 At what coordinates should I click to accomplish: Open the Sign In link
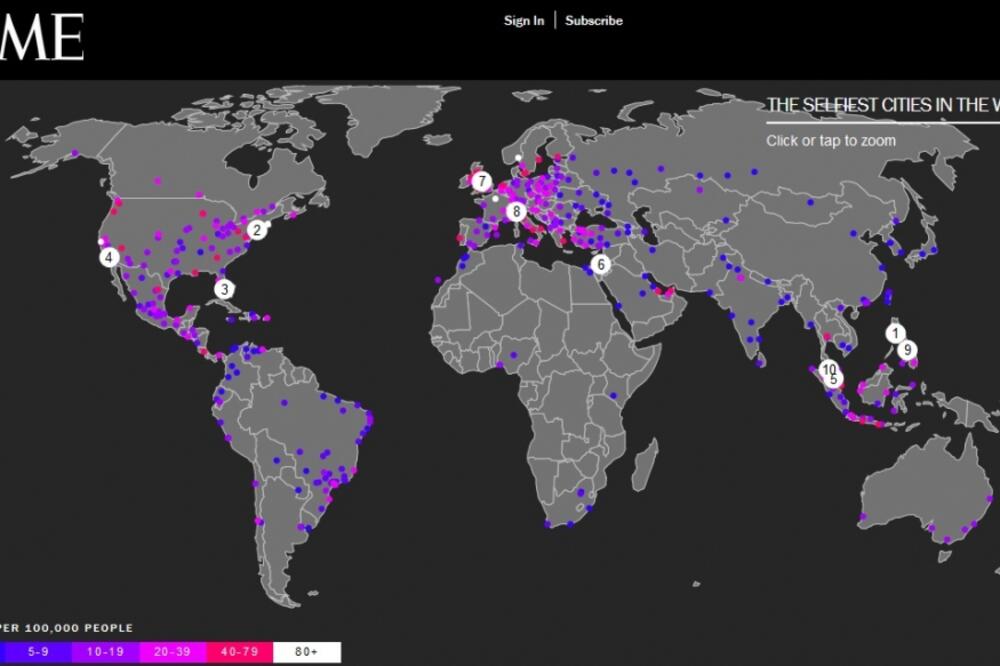524,20
